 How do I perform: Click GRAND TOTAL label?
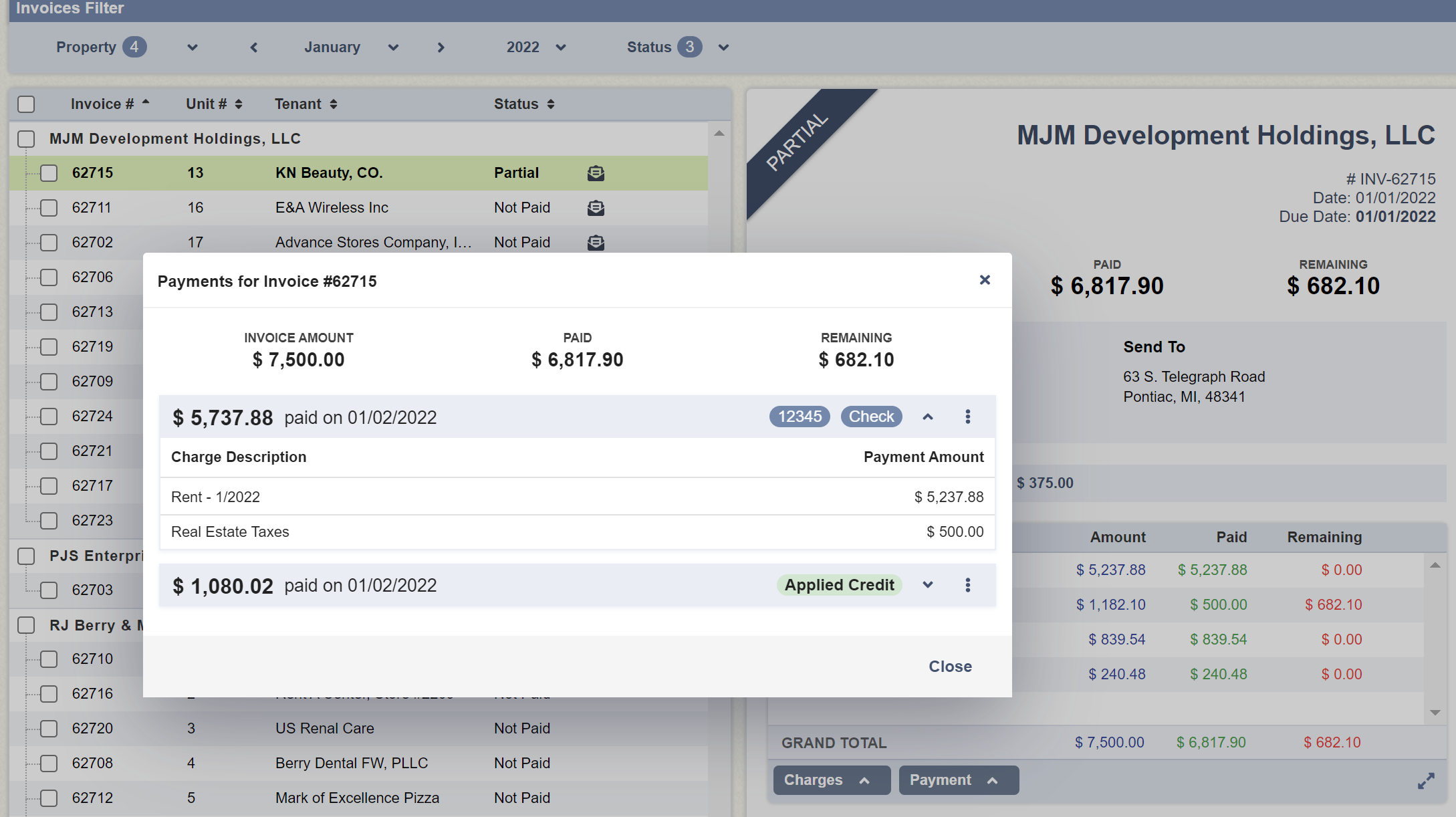pos(834,743)
